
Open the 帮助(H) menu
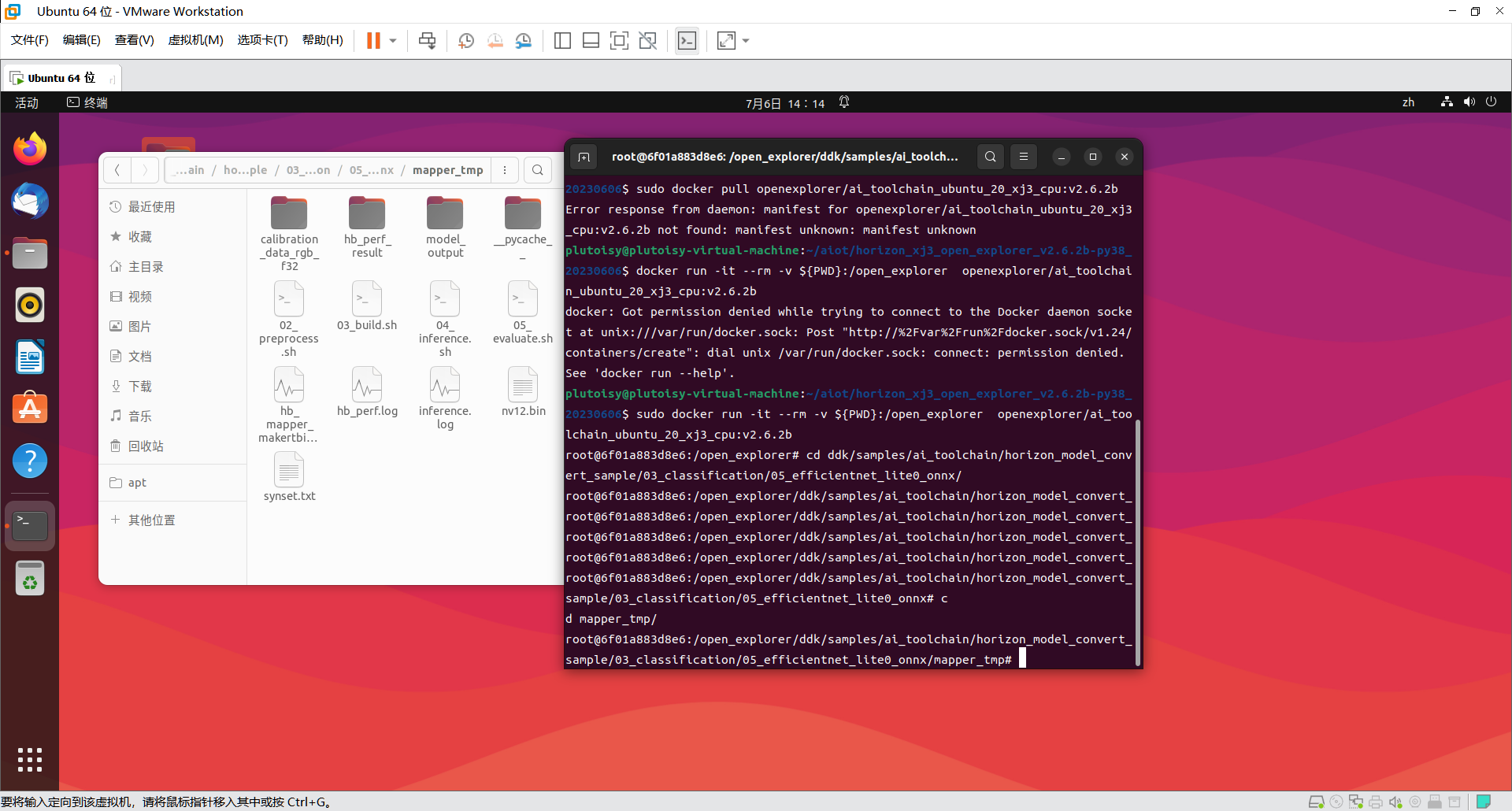tap(323, 40)
